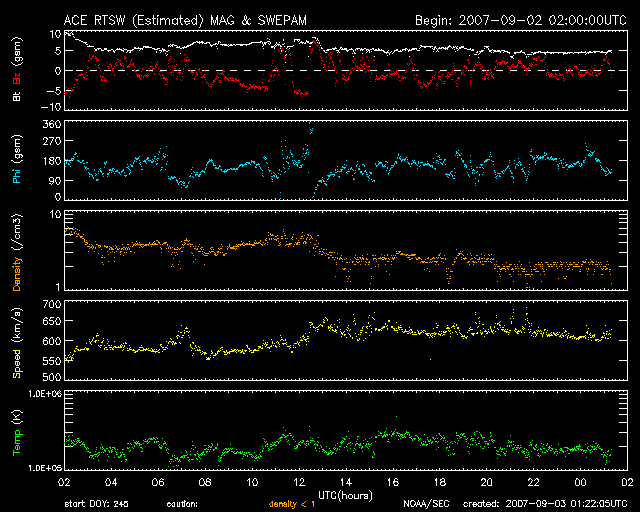Click the '02' hour tick at axis start
Viewport: 640px width, 512px height.
pos(64,482)
